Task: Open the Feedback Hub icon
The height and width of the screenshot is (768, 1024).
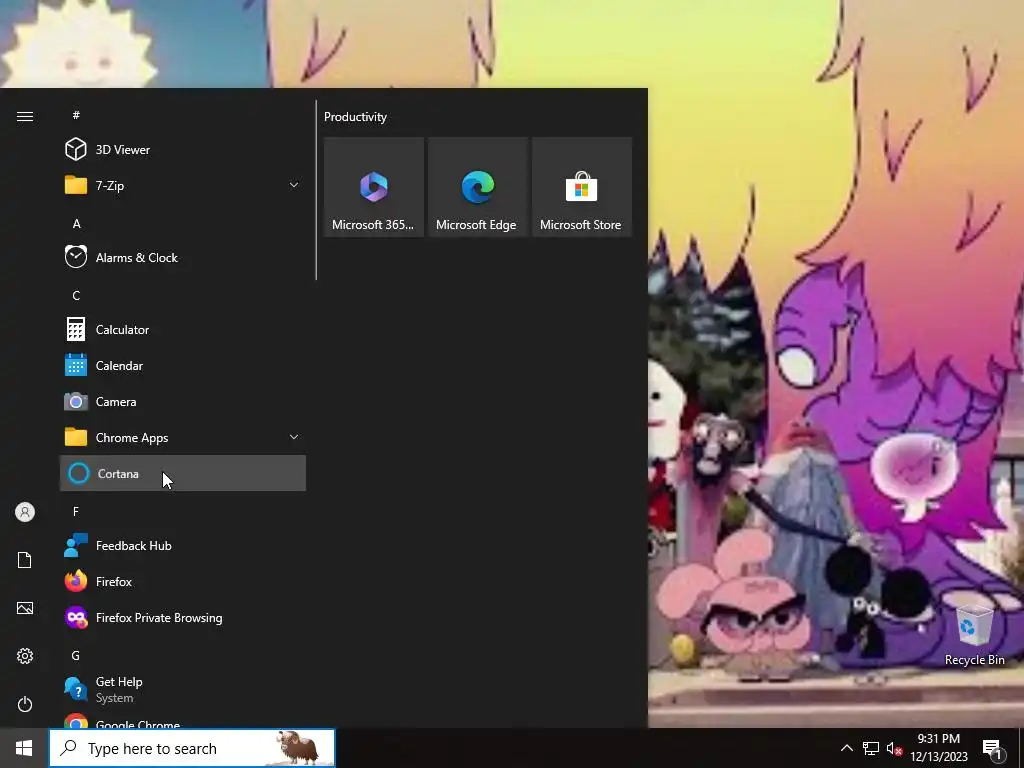Action: (x=76, y=545)
